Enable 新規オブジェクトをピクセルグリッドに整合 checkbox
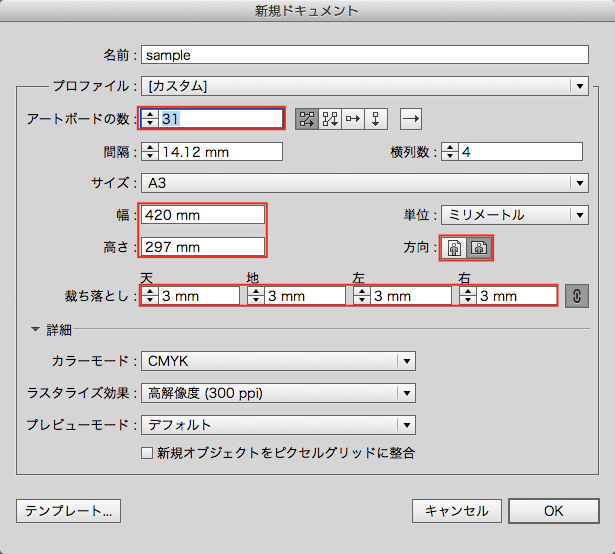Screen dimensions: 615x554 click(x=147, y=453)
